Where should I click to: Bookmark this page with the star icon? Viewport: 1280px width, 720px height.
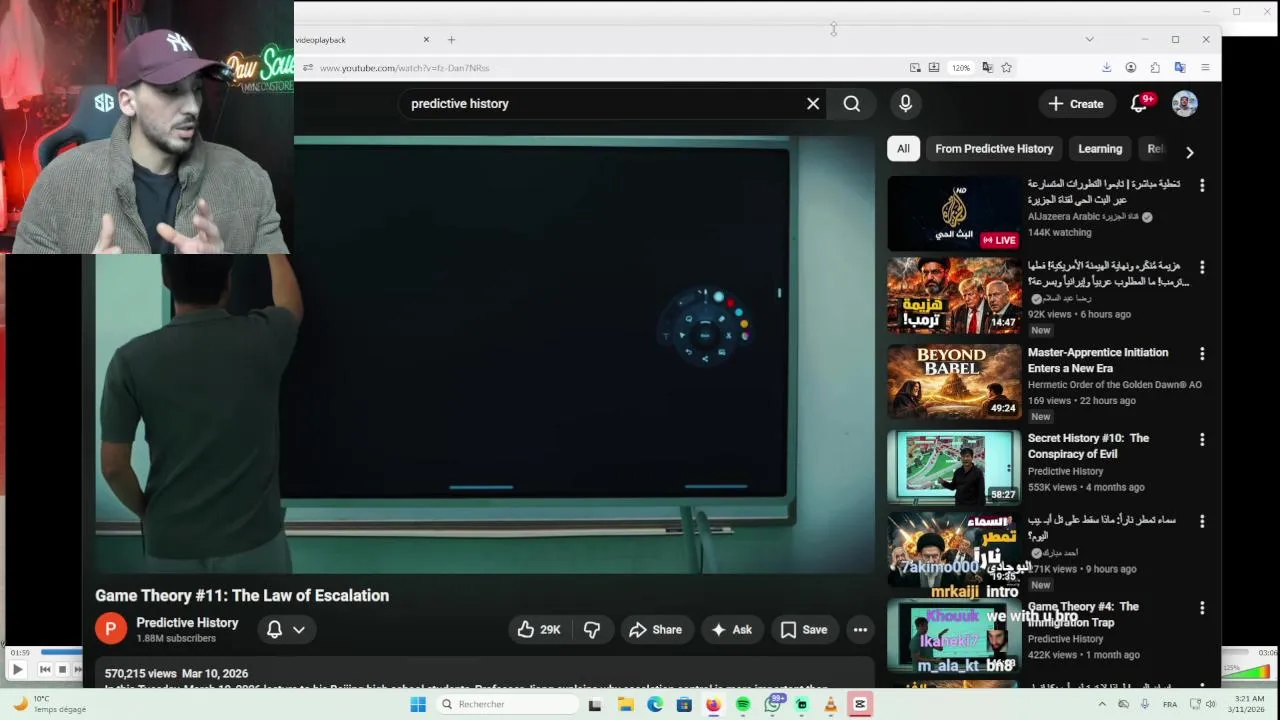pos(1007,68)
